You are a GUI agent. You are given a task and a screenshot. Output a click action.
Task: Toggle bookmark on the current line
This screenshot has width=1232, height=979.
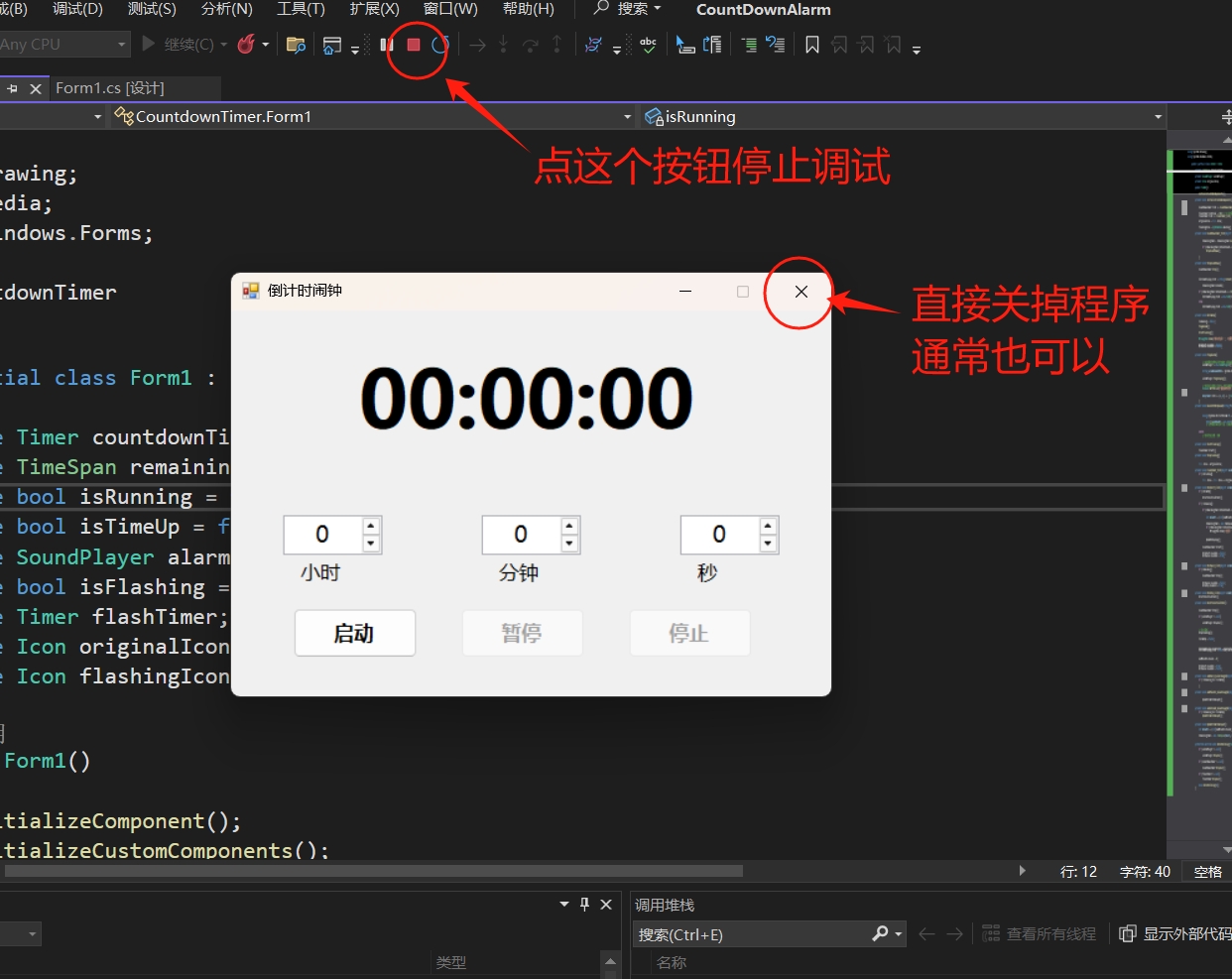pyautogui.click(x=811, y=45)
